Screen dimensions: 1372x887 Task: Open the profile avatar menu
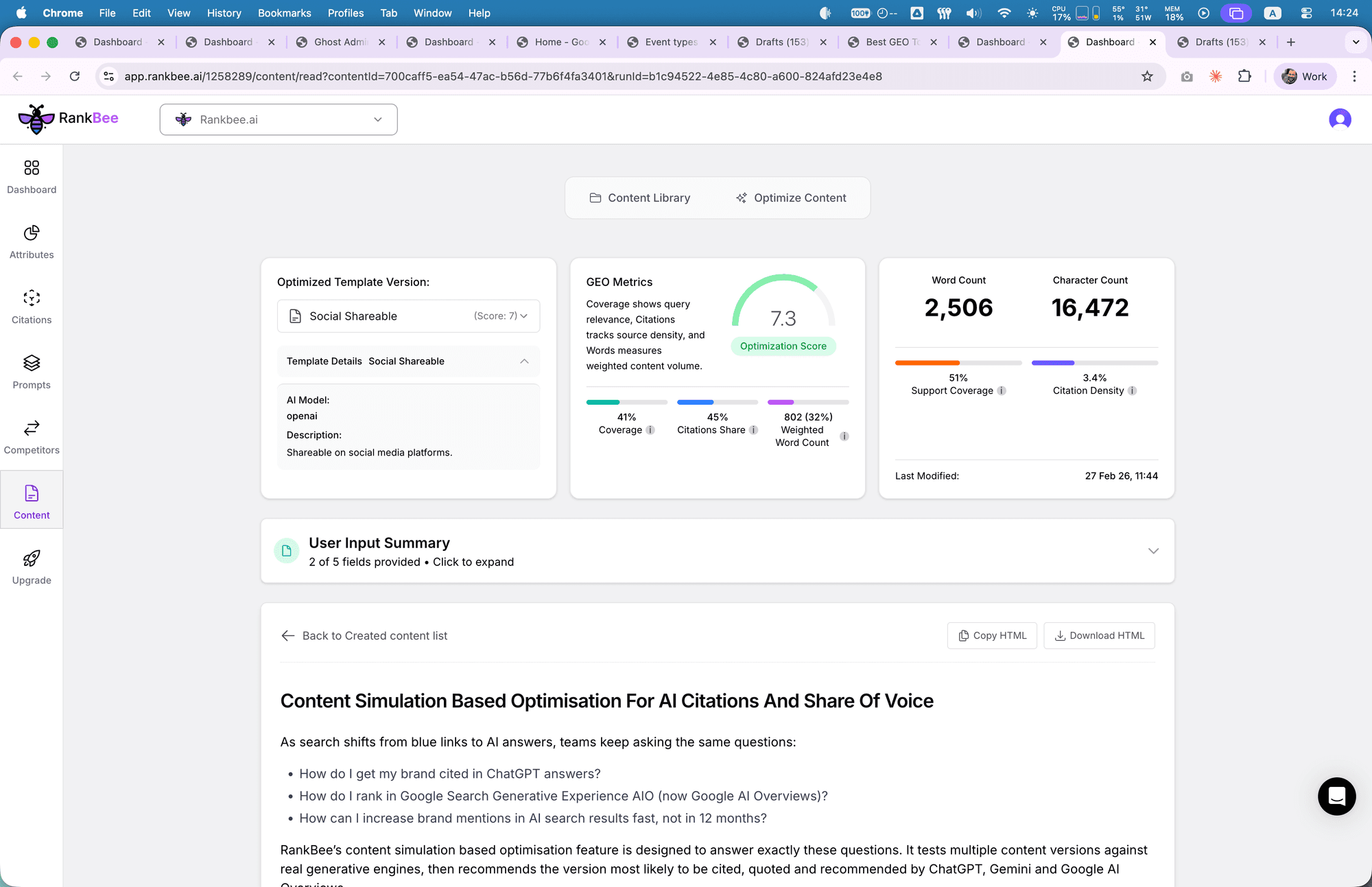pyautogui.click(x=1340, y=119)
